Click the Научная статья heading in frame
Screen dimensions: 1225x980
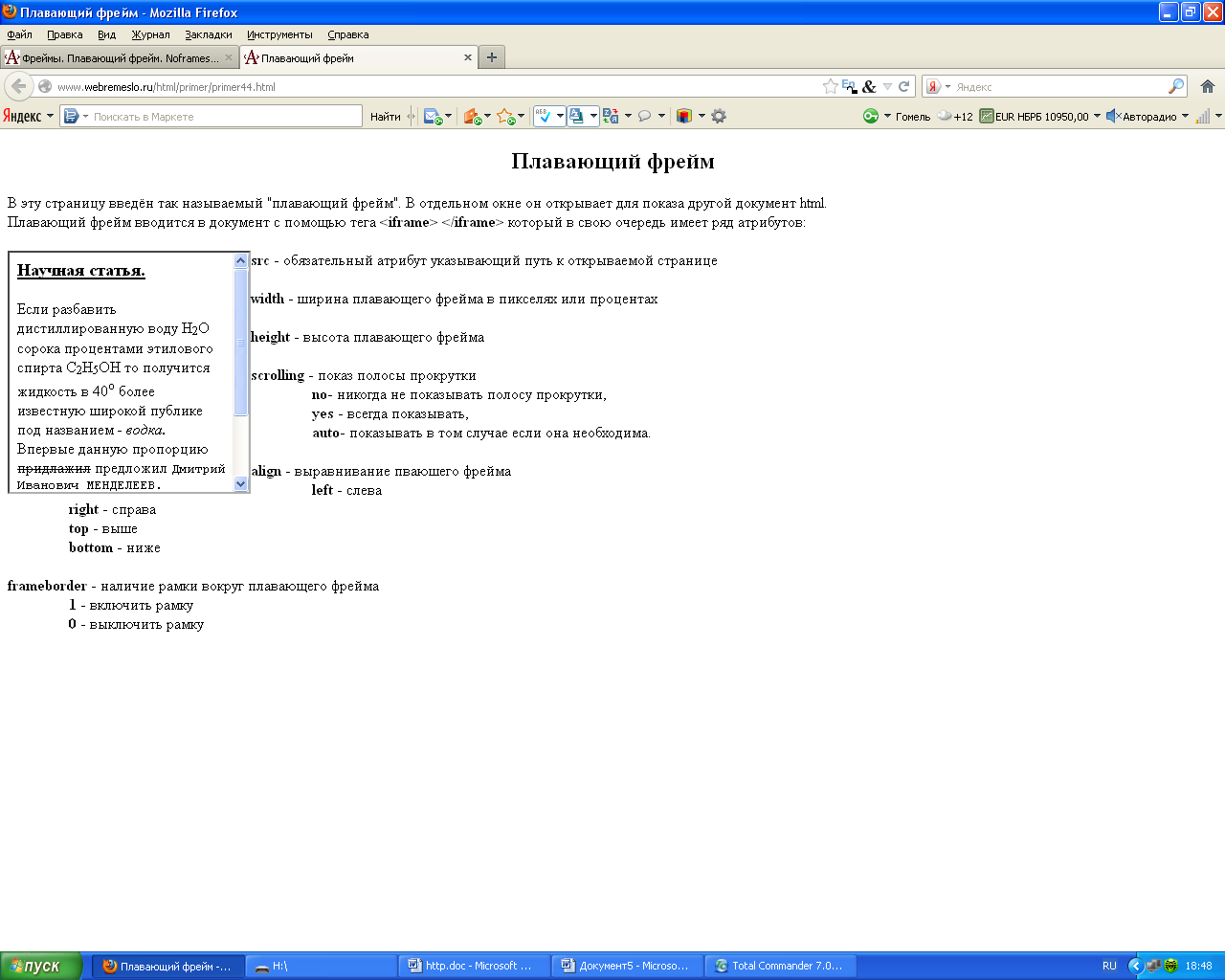(x=81, y=270)
